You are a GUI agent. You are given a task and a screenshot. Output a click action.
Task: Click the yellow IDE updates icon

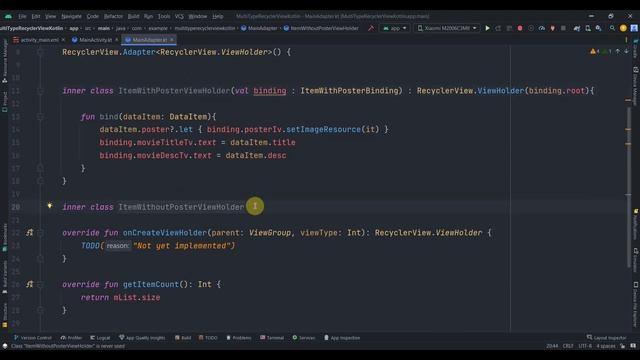(623, 28)
